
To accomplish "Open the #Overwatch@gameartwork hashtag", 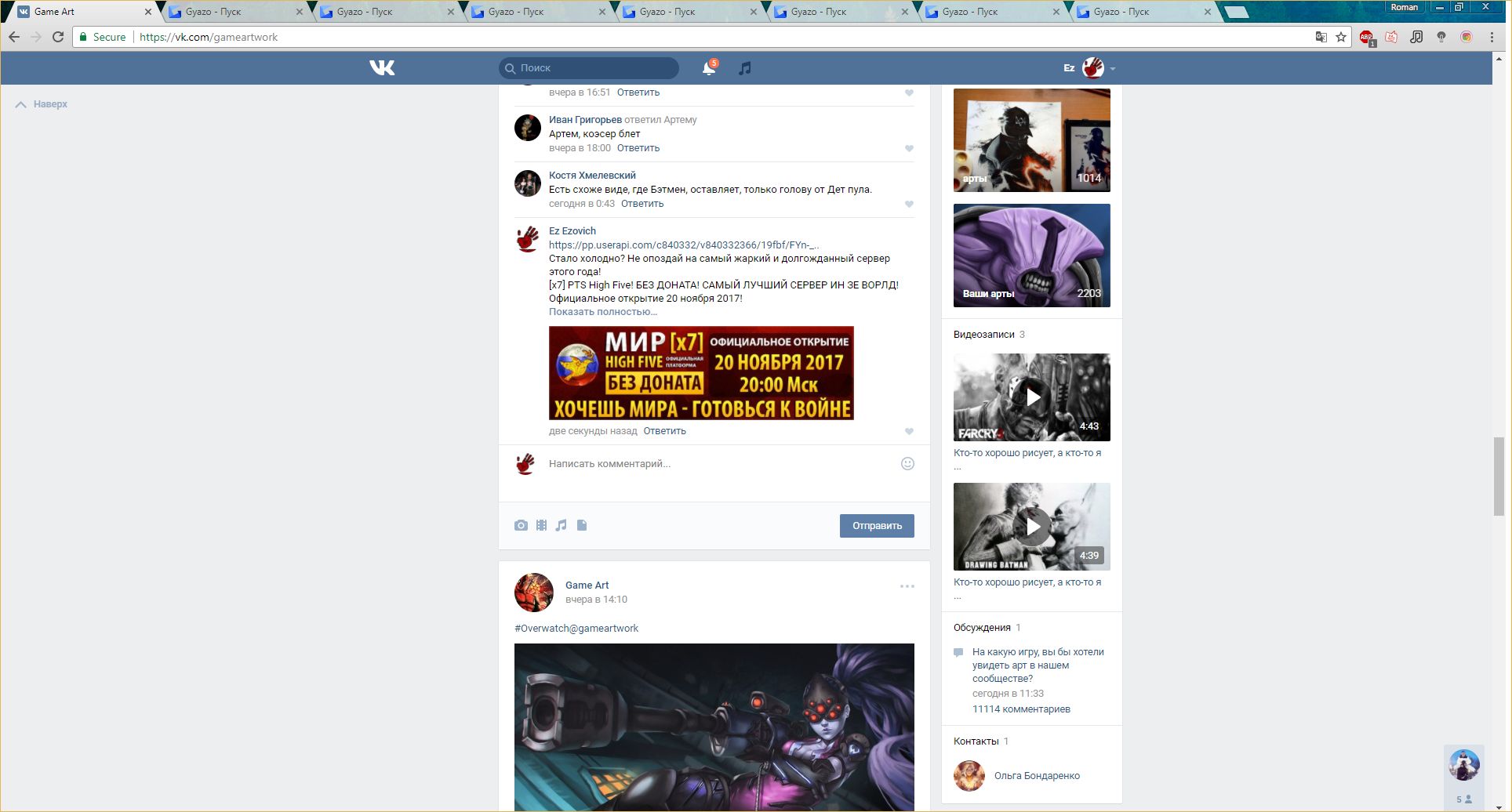I will coord(576,629).
